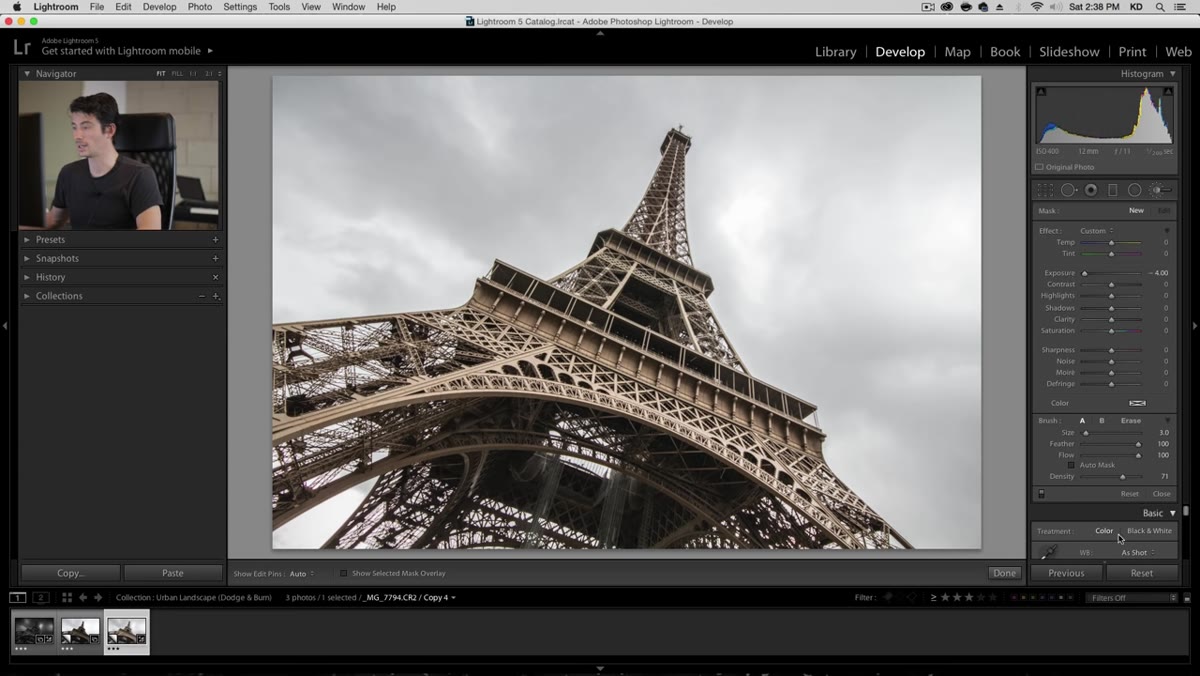Open the Settings menu
The width and height of the screenshot is (1200, 676).
(x=240, y=7)
